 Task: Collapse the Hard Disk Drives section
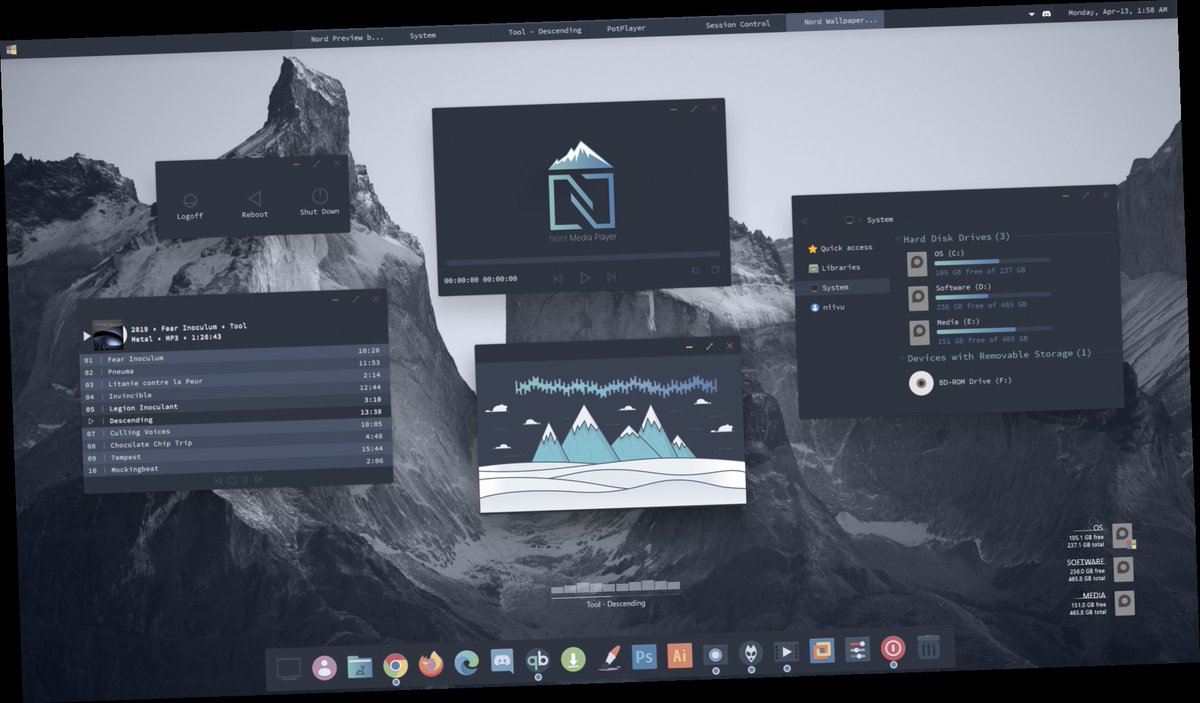[896, 237]
